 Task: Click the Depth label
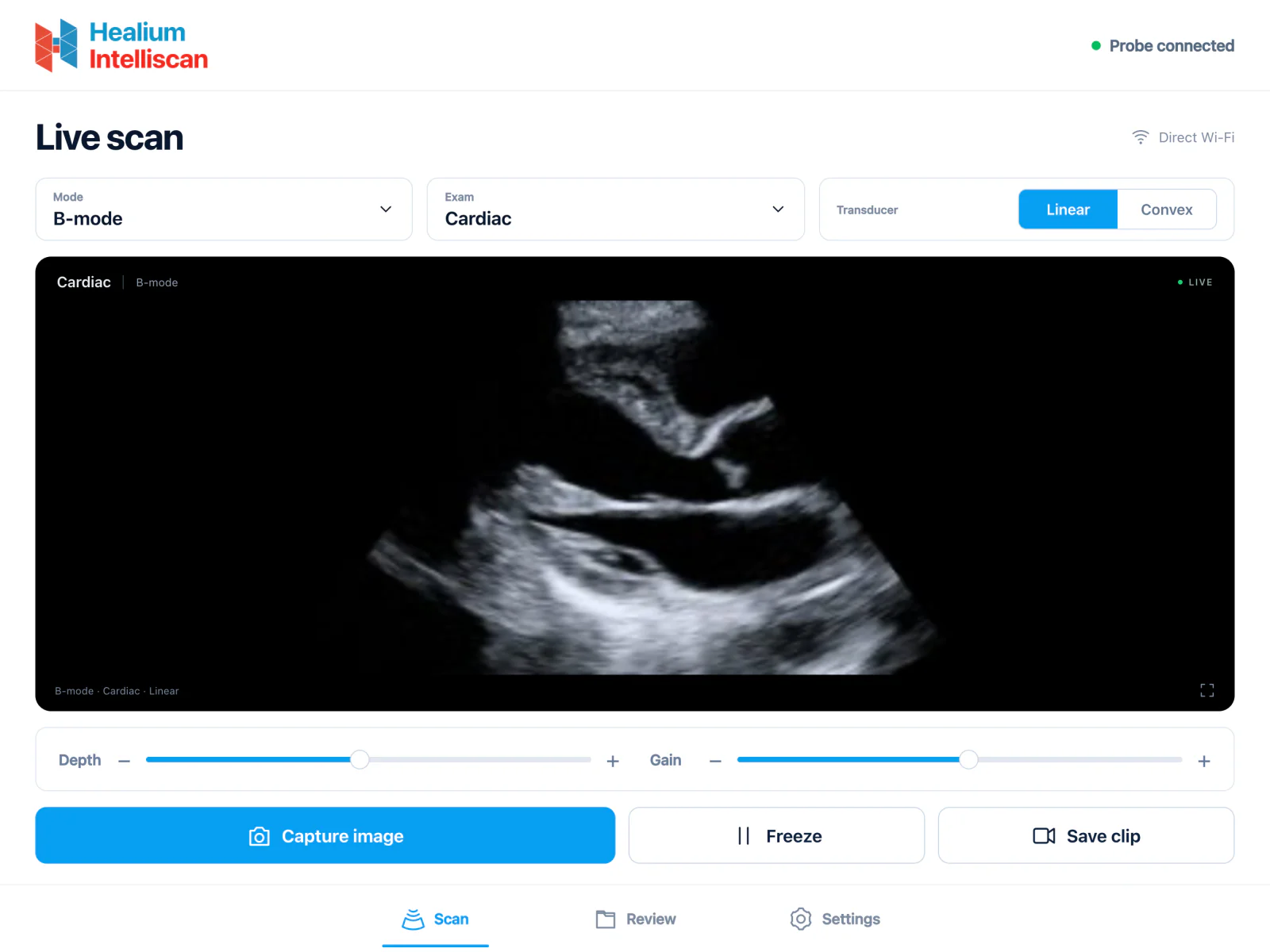click(80, 760)
